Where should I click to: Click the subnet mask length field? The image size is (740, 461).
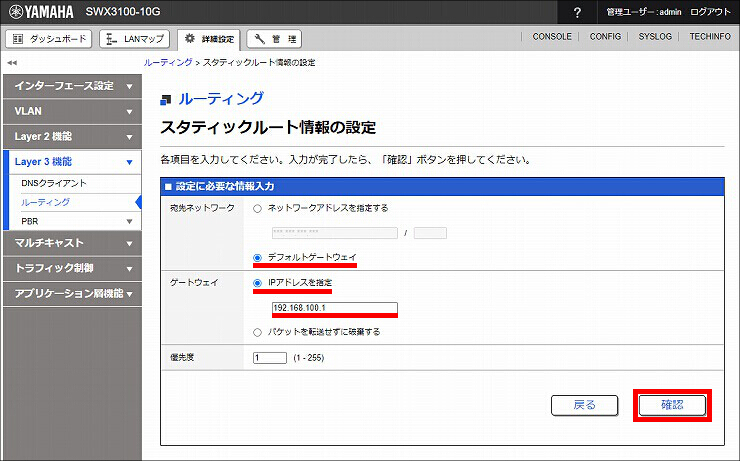(430, 233)
